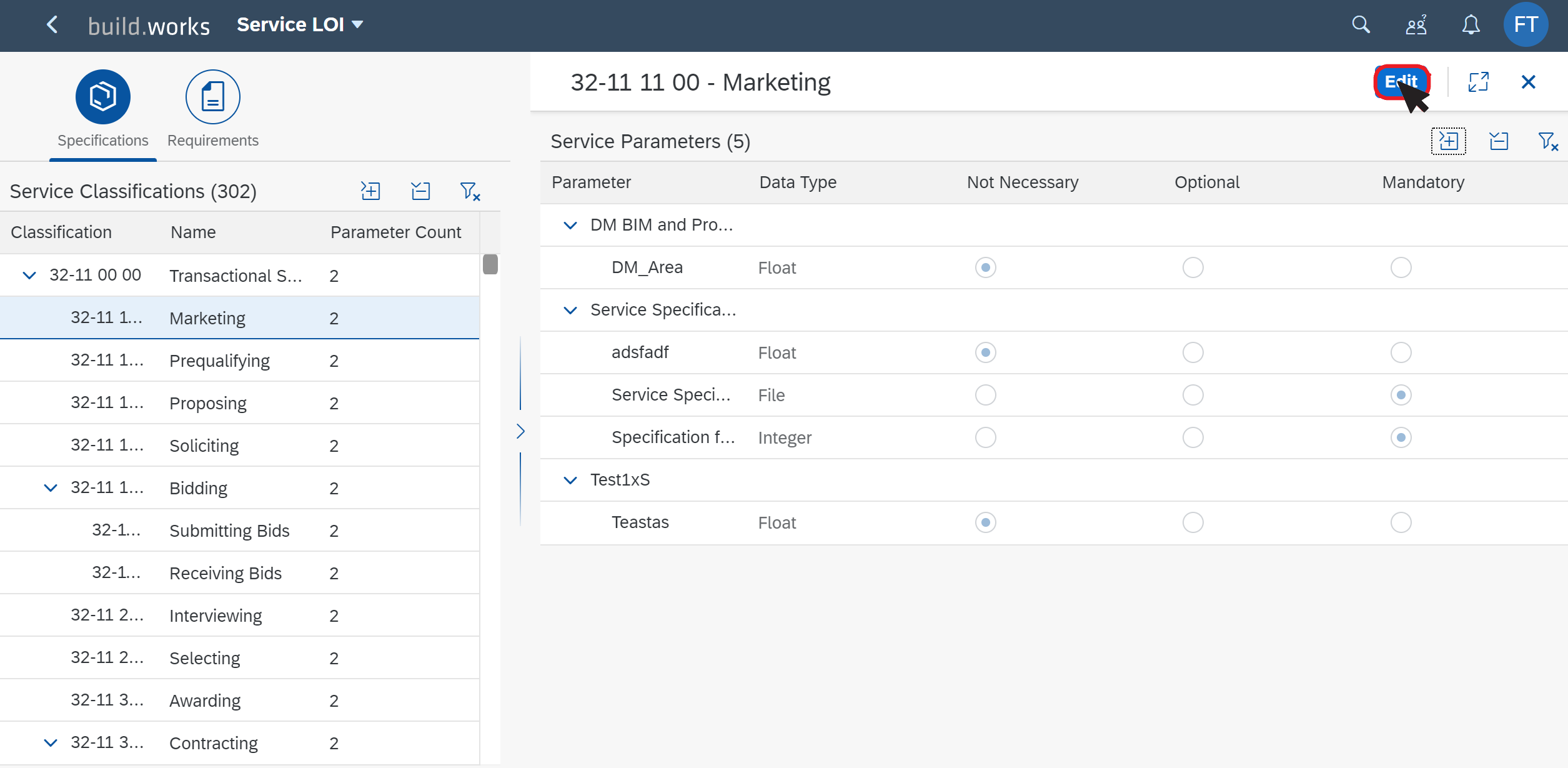Open the collaboration users icon in the header
This screenshot has height=768, width=1568.
[1416, 25]
